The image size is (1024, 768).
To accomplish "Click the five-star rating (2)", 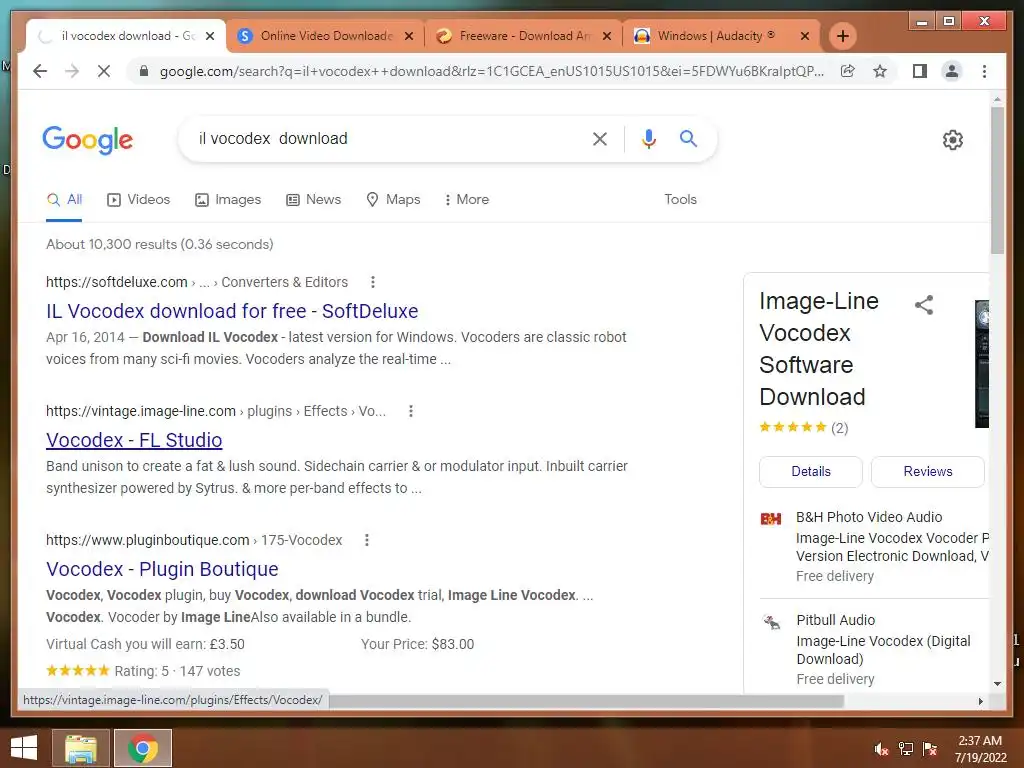I will point(803,428).
